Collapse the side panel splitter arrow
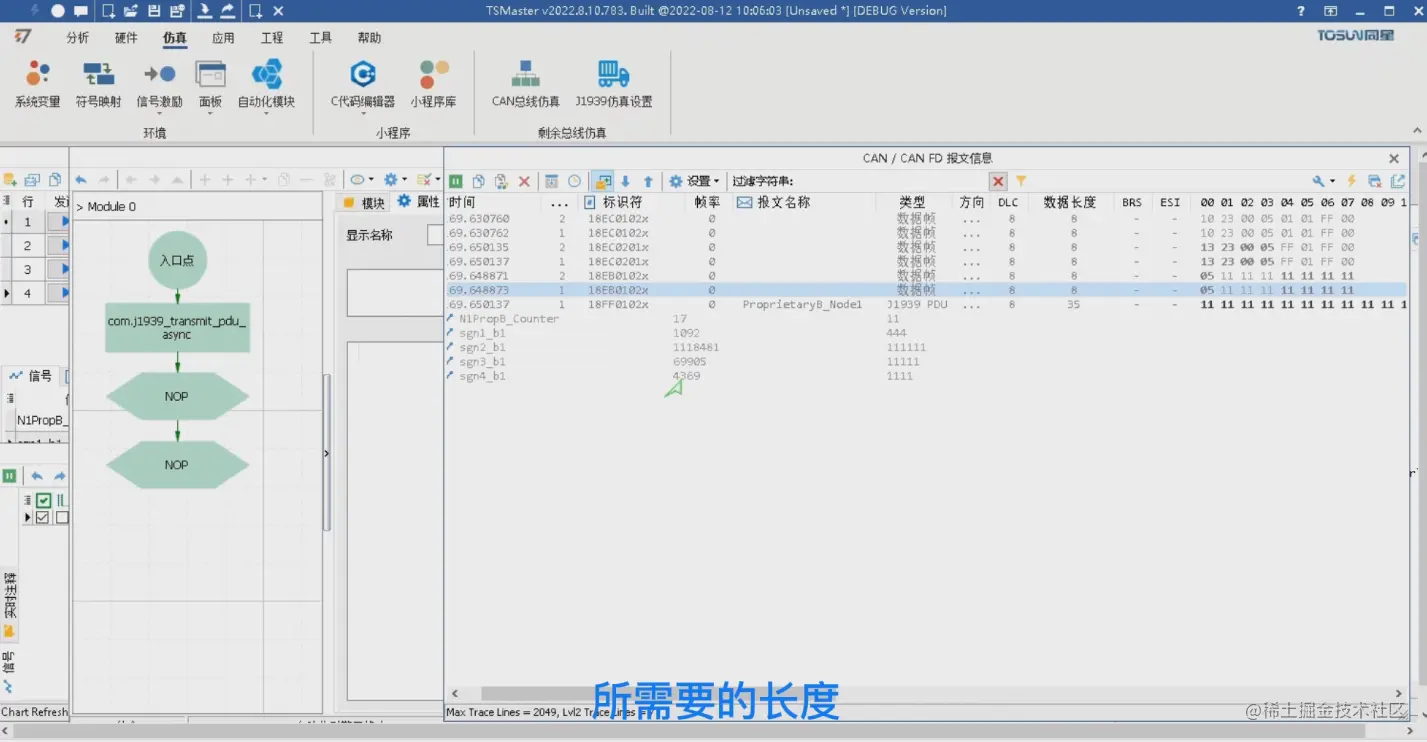Viewport: 1427px width, 742px height. tap(326, 453)
